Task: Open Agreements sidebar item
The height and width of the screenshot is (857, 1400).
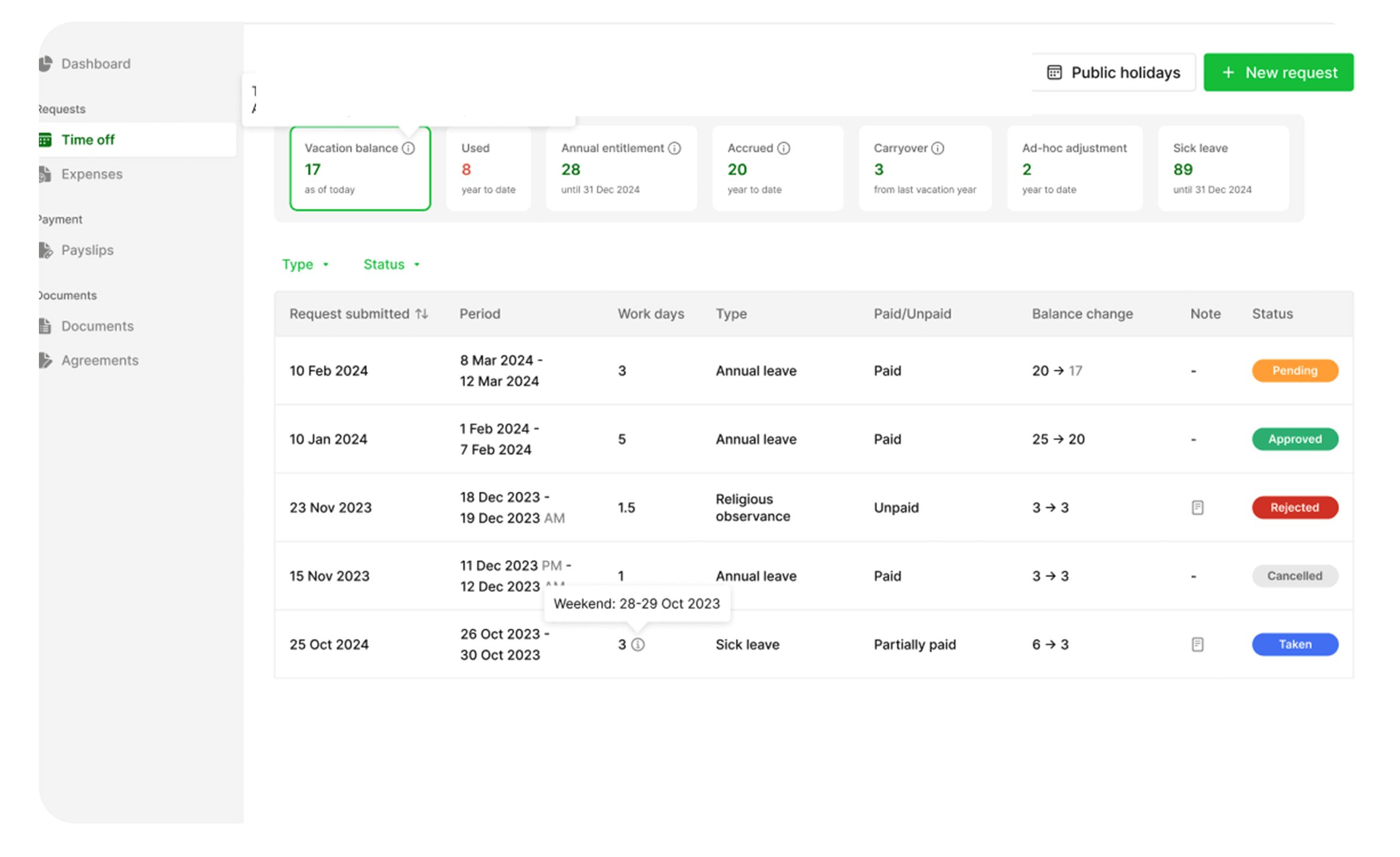Action: [x=100, y=360]
